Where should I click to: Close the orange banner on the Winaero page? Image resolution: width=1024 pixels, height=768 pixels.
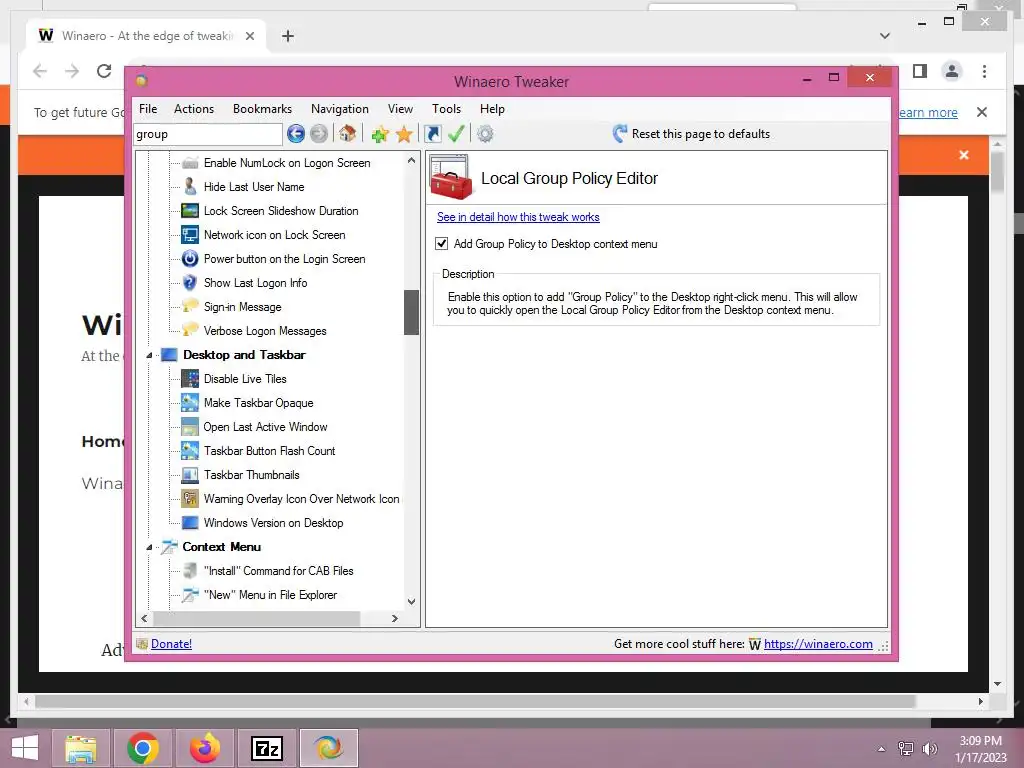point(964,155)
